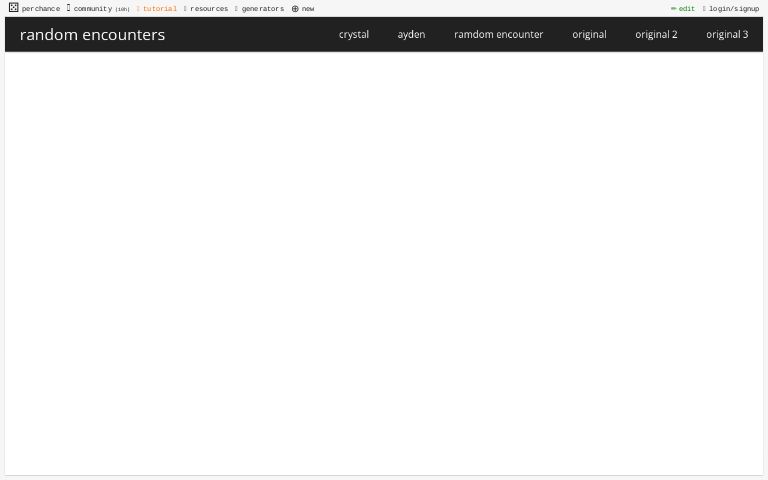Browse the generators text link

(263, 9)
